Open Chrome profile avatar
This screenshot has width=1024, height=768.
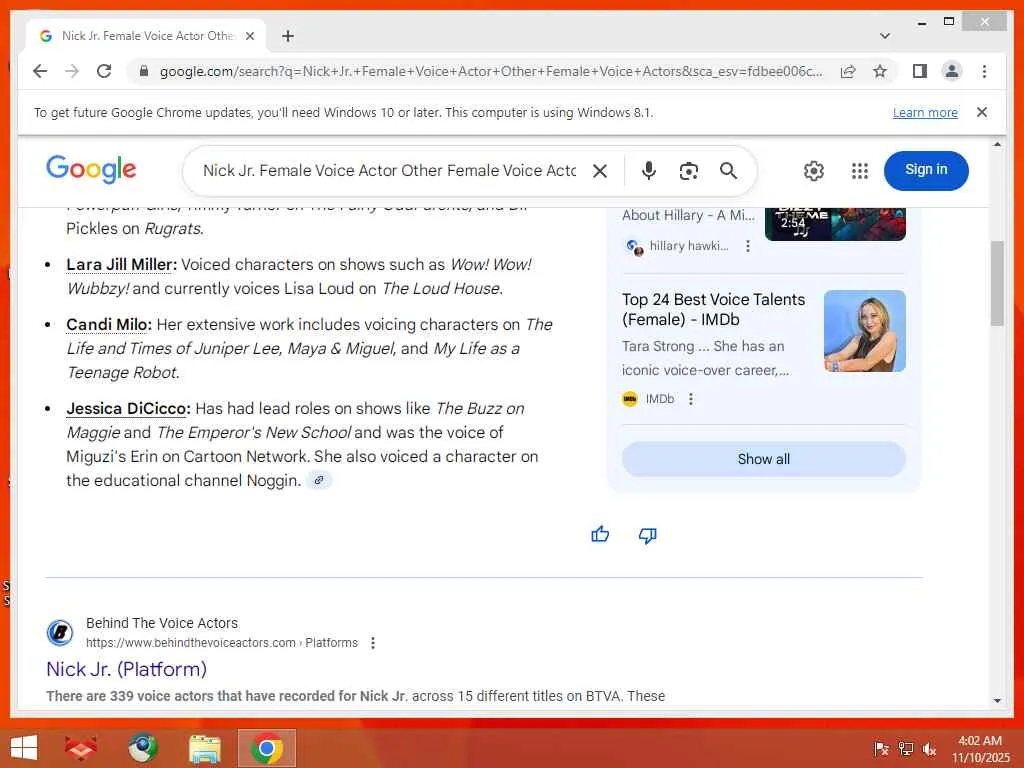tap(952, 71)
